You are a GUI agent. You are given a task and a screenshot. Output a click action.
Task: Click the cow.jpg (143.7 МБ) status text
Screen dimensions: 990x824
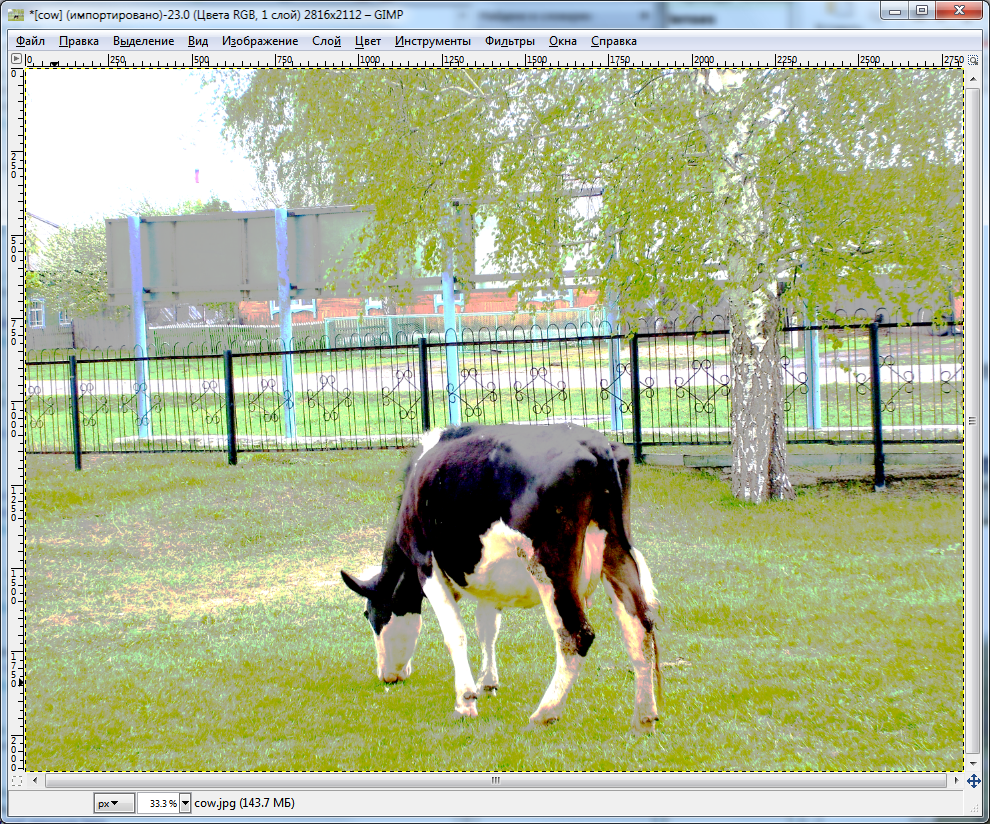click(x=244, y=803)
